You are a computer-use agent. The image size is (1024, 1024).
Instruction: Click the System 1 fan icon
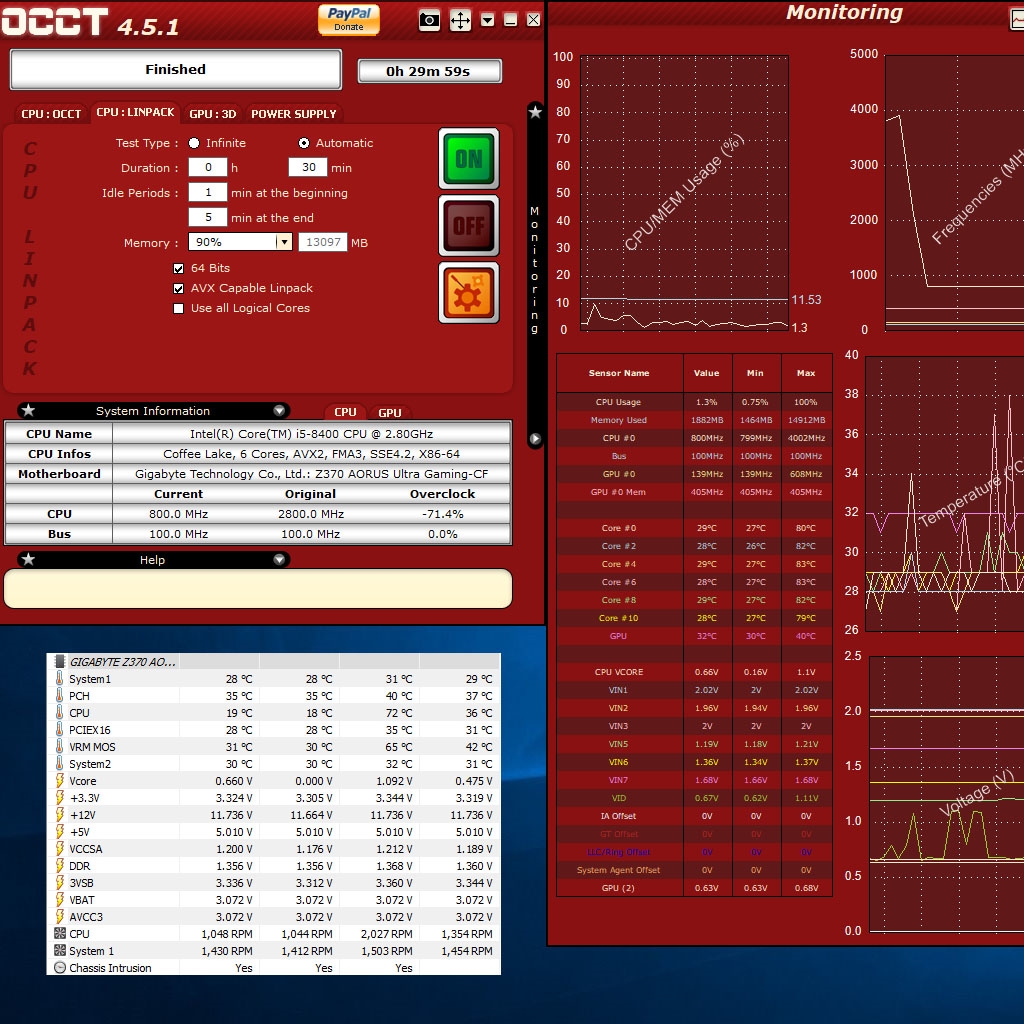(59, 950)
